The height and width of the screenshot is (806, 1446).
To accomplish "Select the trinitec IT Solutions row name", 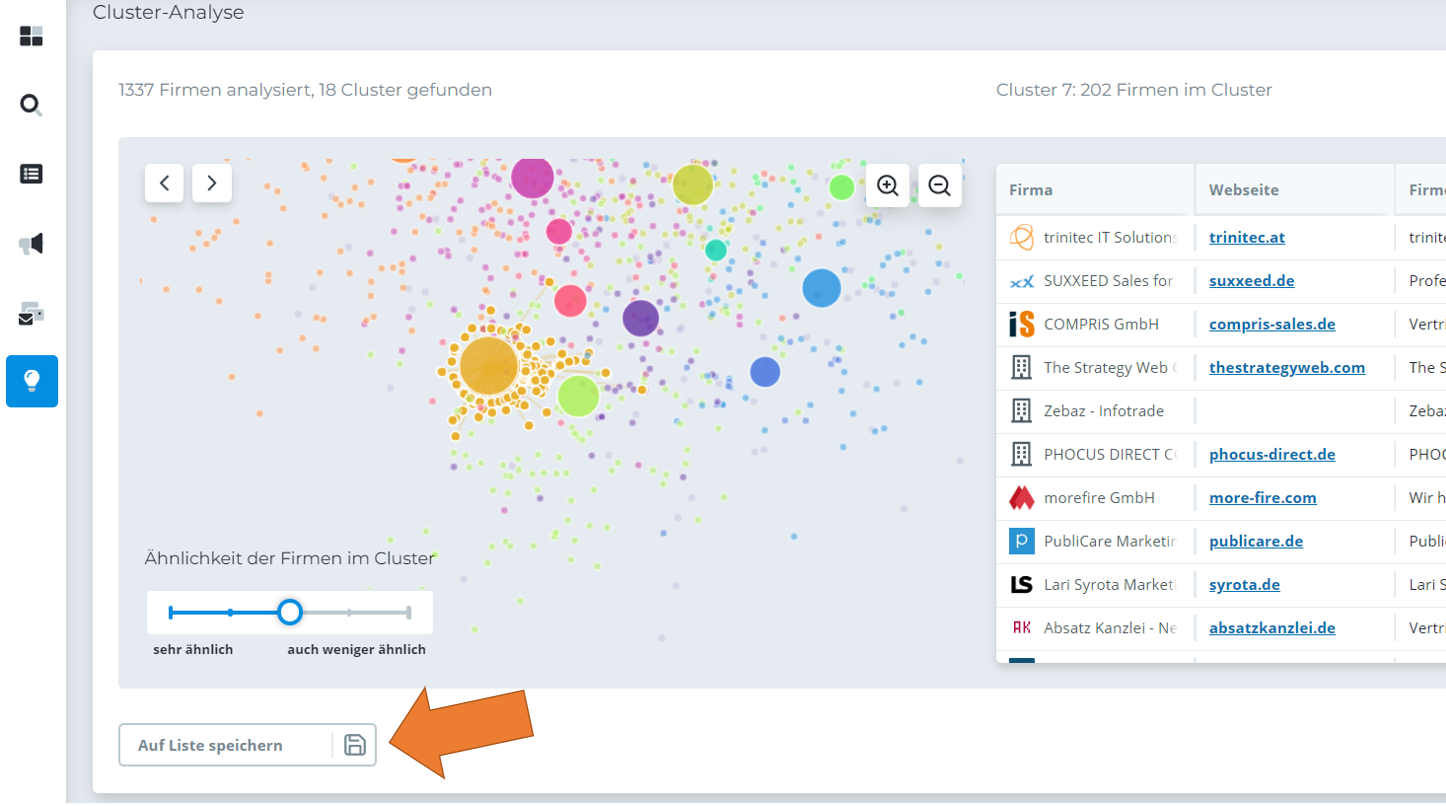I will click(x=1110, y=237).
